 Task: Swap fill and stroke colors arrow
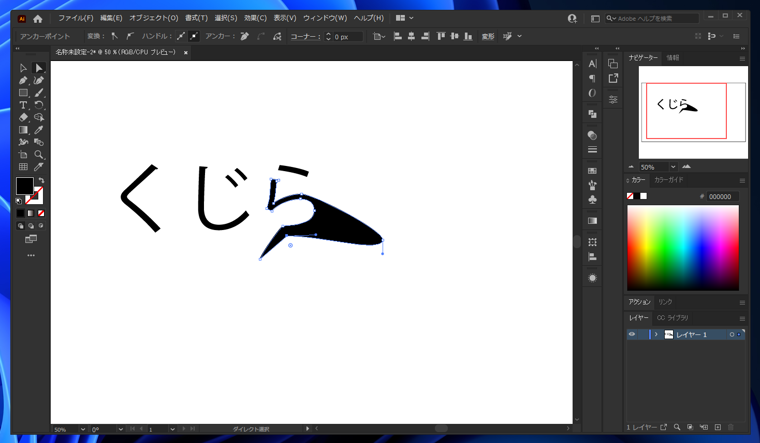(x=41, y=181)
